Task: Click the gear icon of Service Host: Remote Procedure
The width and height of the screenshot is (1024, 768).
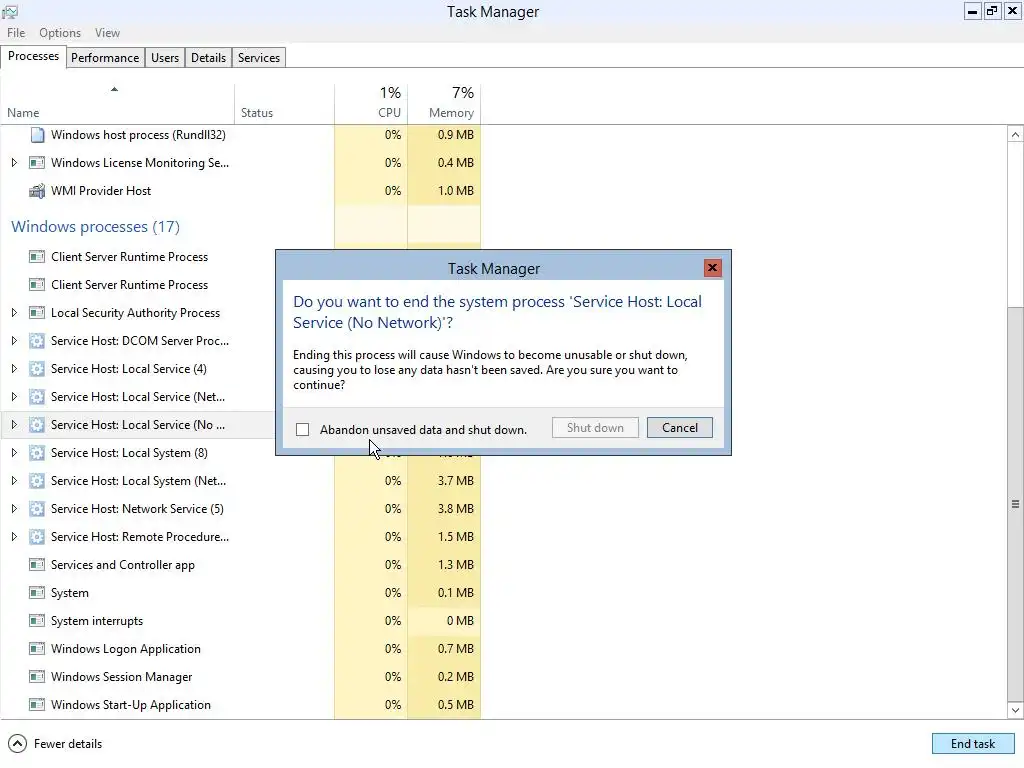Action: (x=37, y=537)
